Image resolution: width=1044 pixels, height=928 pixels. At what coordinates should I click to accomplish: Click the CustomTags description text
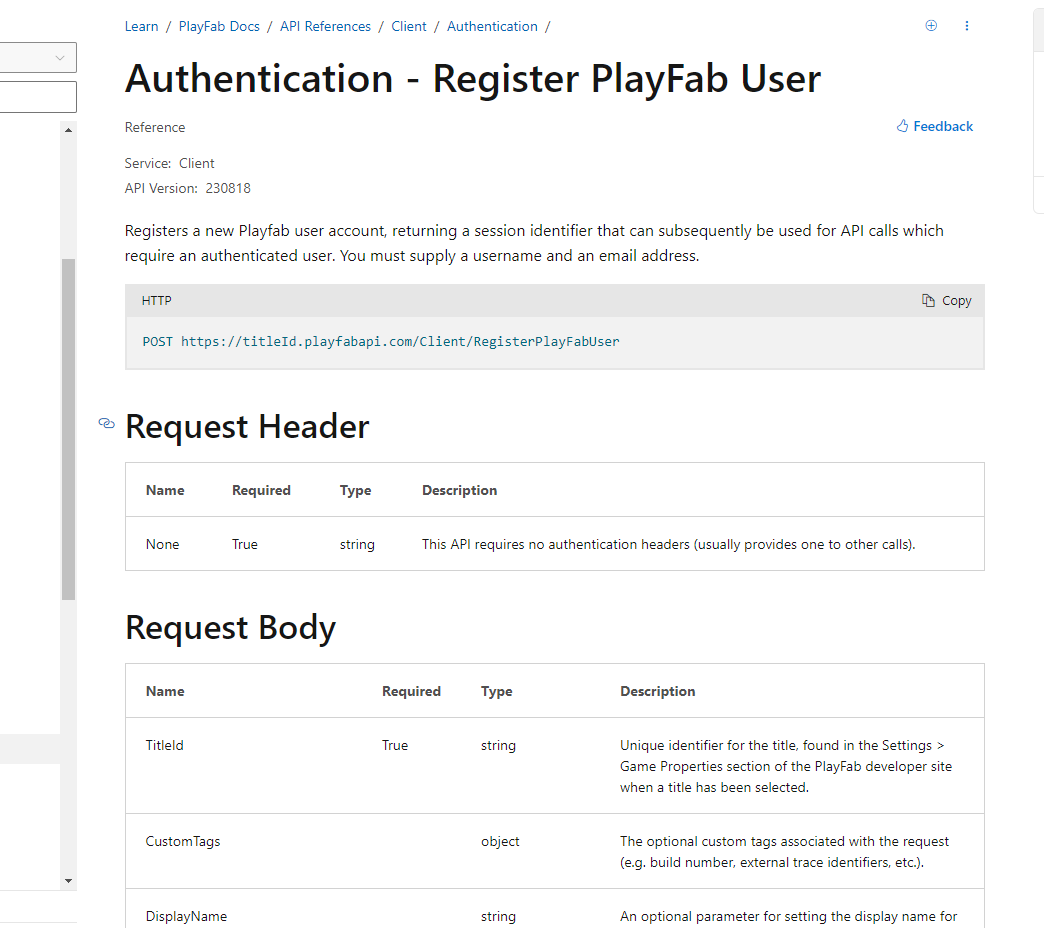784,852
